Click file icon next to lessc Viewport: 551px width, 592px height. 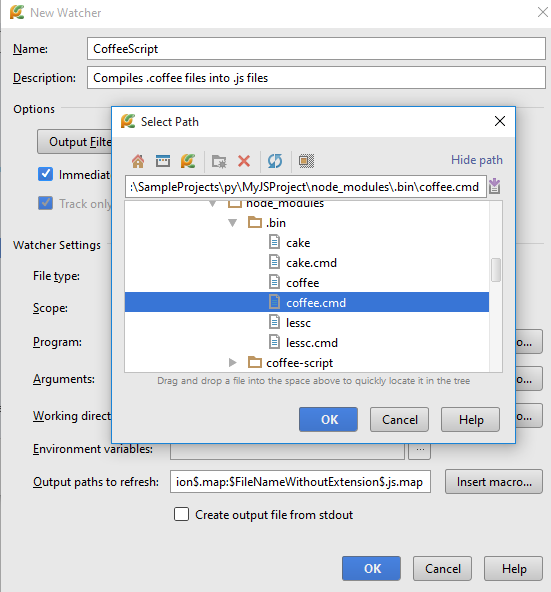(275, 322)
